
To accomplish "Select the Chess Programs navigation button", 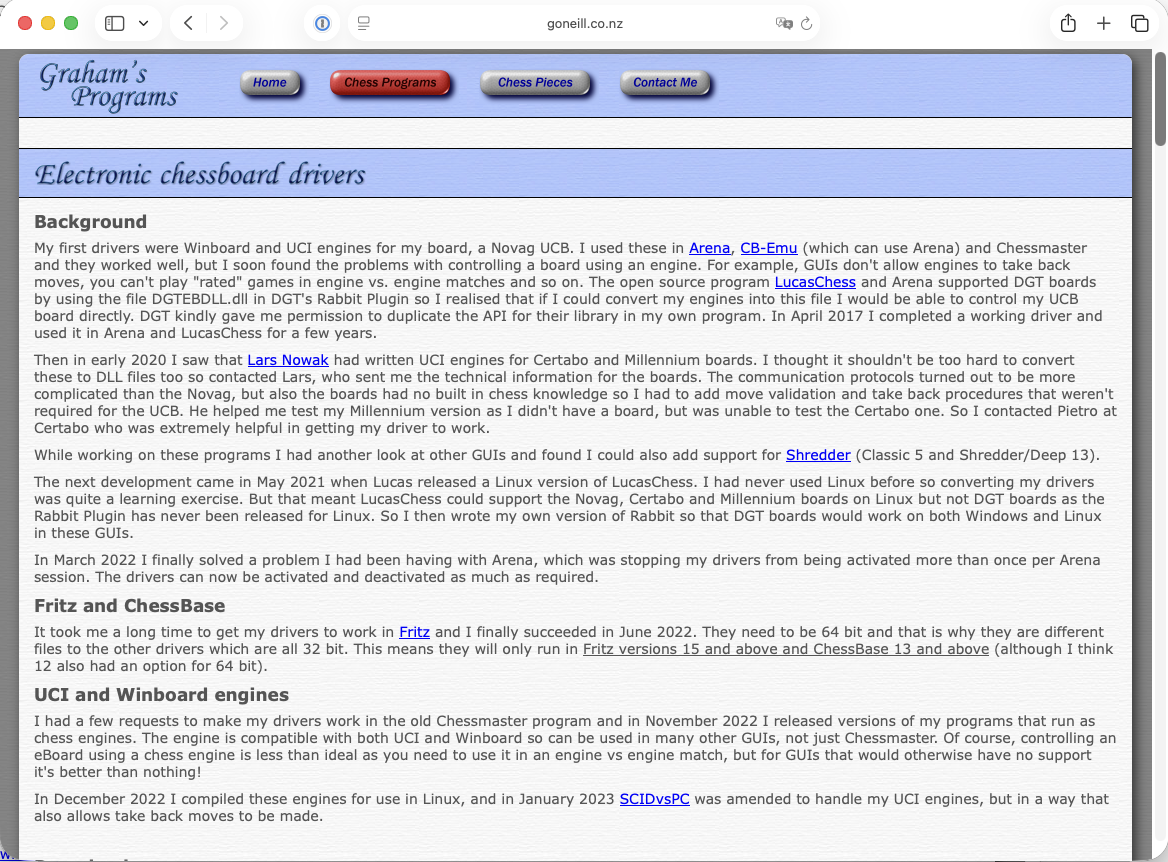I will click(390, 83).
